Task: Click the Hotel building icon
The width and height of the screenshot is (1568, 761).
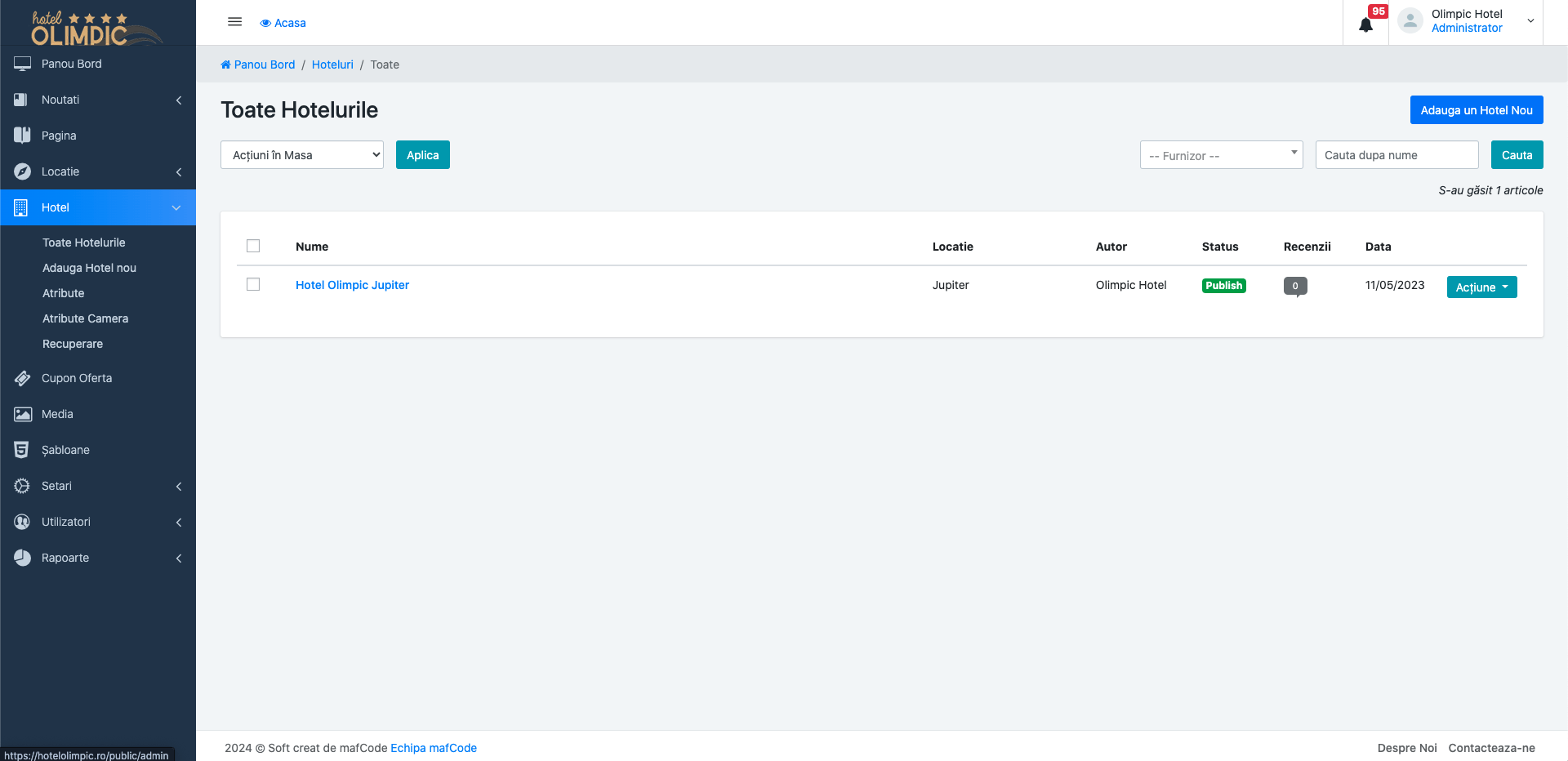Action: 22,207
